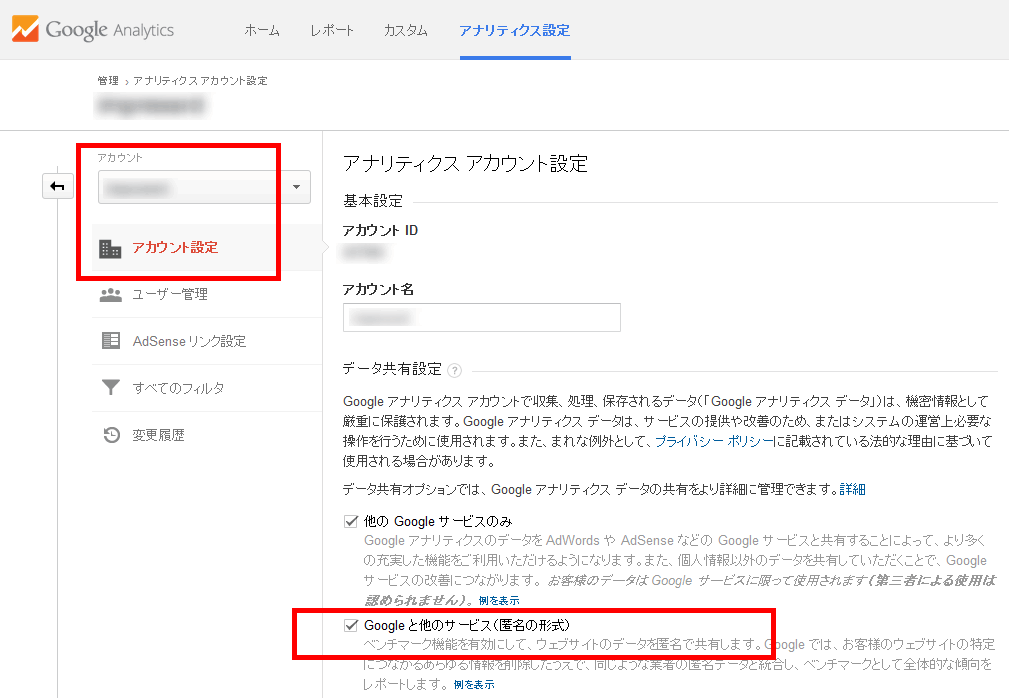Open the アカウント selector dropdown
The width and height of the screenshot is (1009, 698).
click(x=204, y=187)
